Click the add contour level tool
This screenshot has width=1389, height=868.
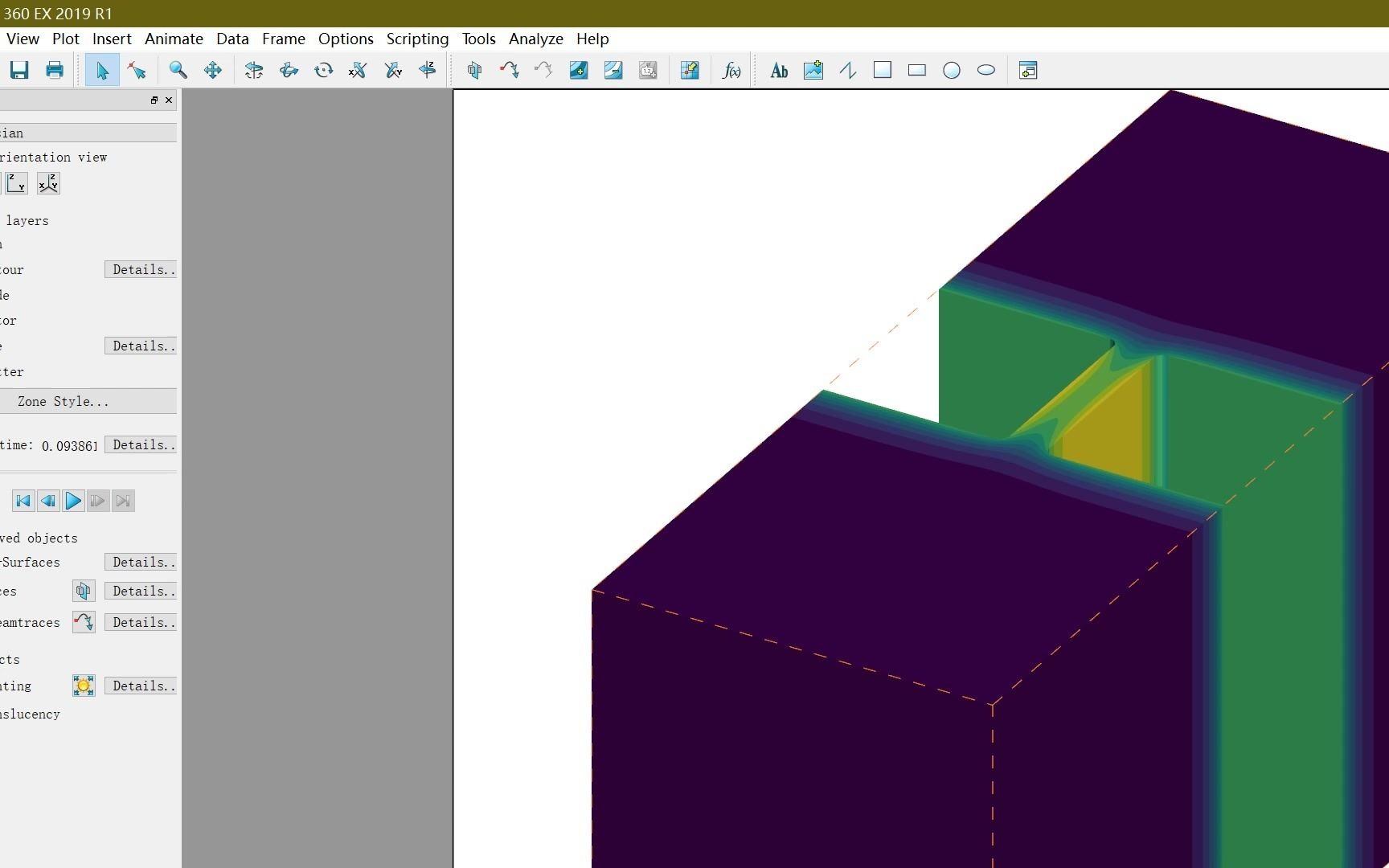click(x=578, y=71)
